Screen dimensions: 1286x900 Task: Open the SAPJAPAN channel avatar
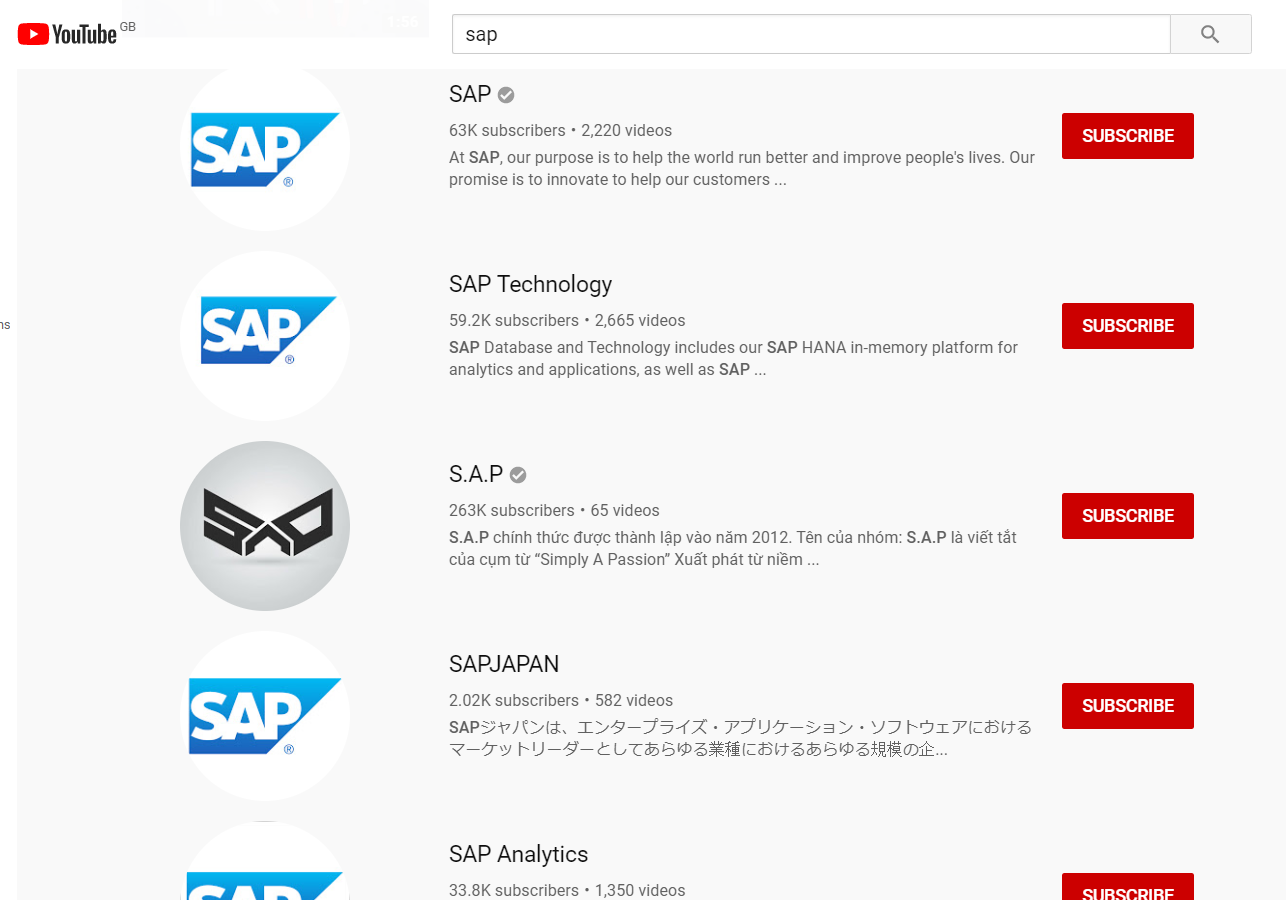[x=265, y=716]
